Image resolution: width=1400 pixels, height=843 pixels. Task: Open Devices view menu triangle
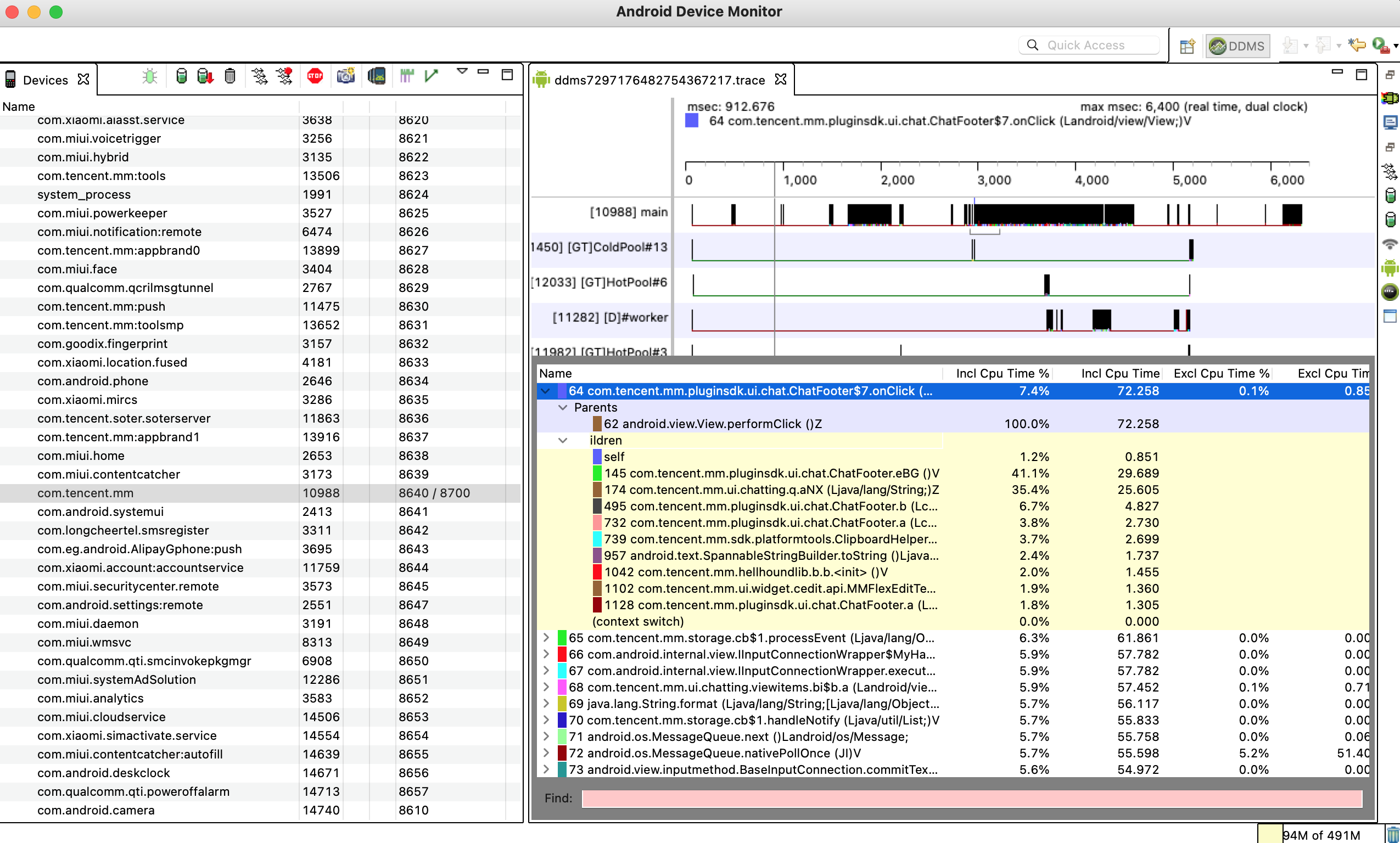[462, 71]
